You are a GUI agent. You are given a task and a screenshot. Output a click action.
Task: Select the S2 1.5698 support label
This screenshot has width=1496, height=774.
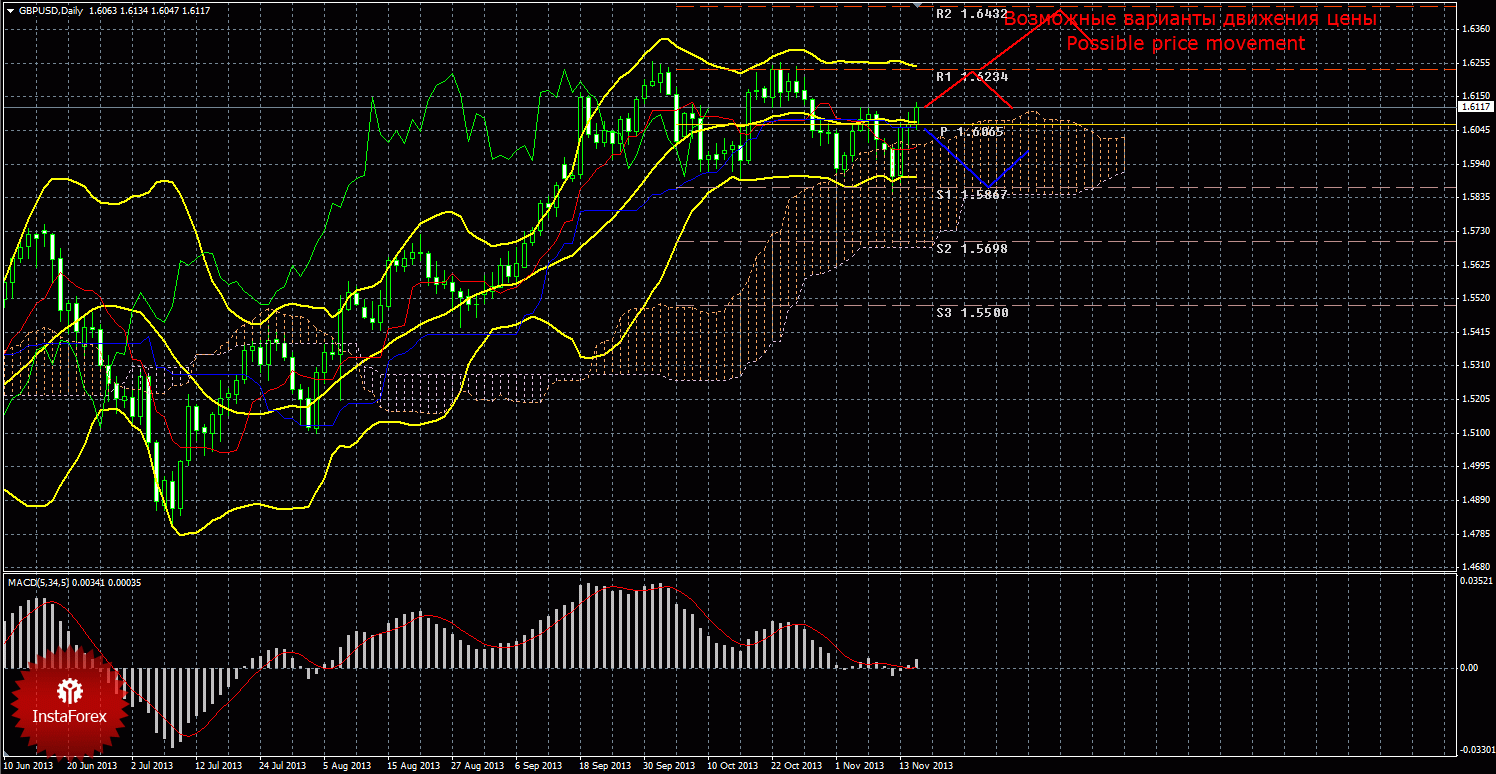point(971,247)
